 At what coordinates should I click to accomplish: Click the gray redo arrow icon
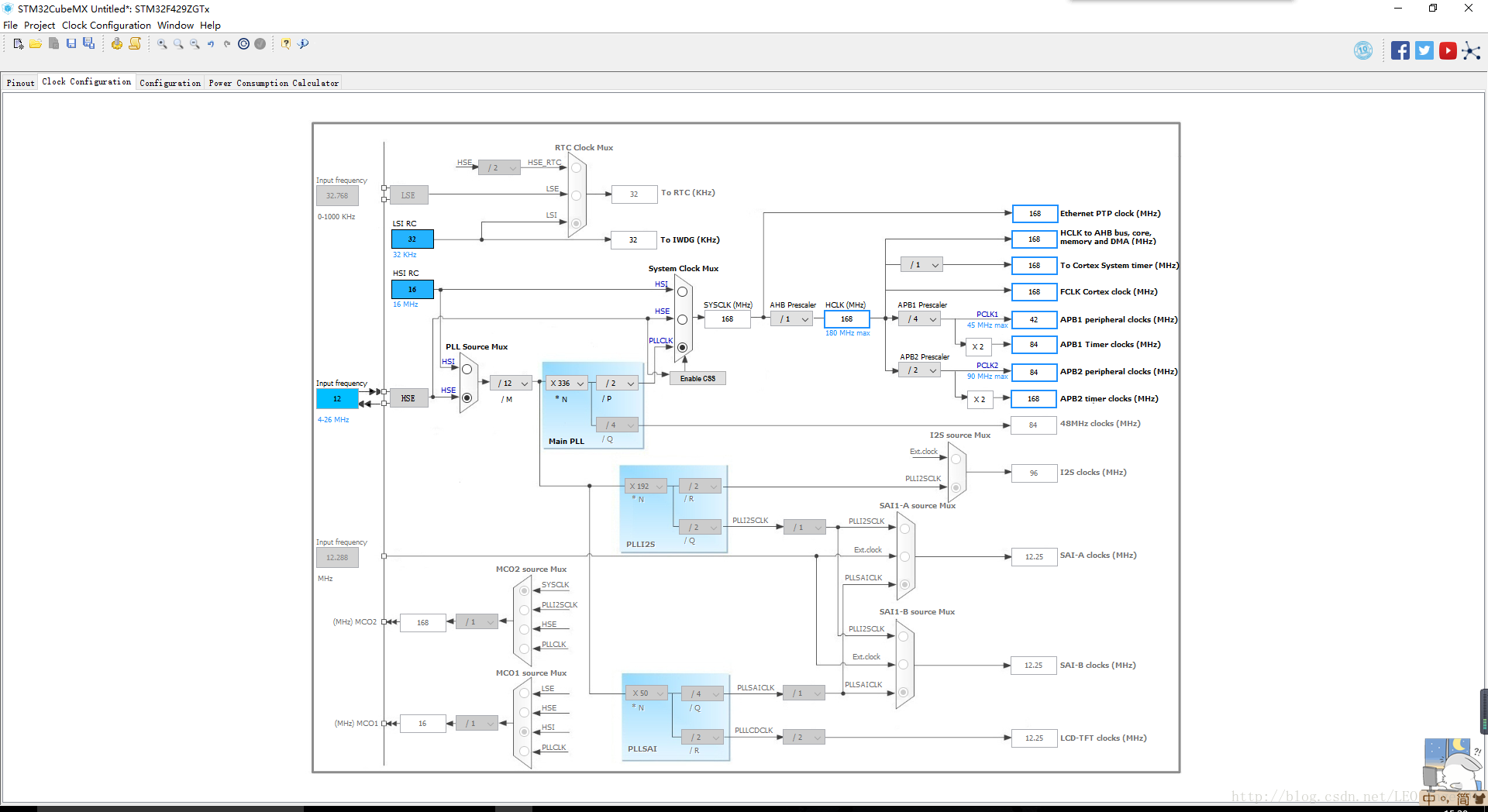tap(227, 44)
